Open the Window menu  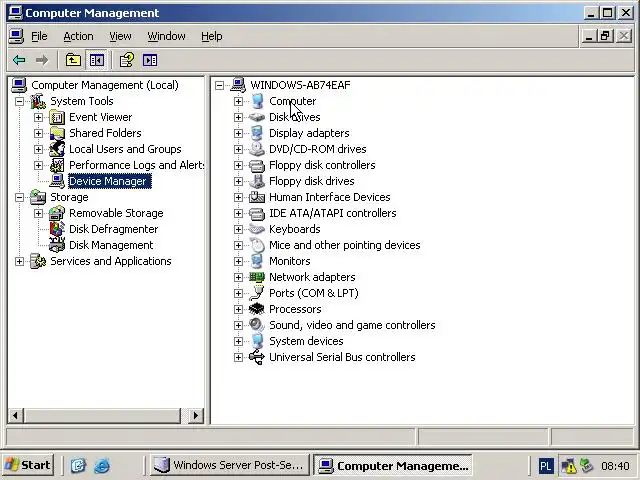pyautogui.click(x=167, y=36)
